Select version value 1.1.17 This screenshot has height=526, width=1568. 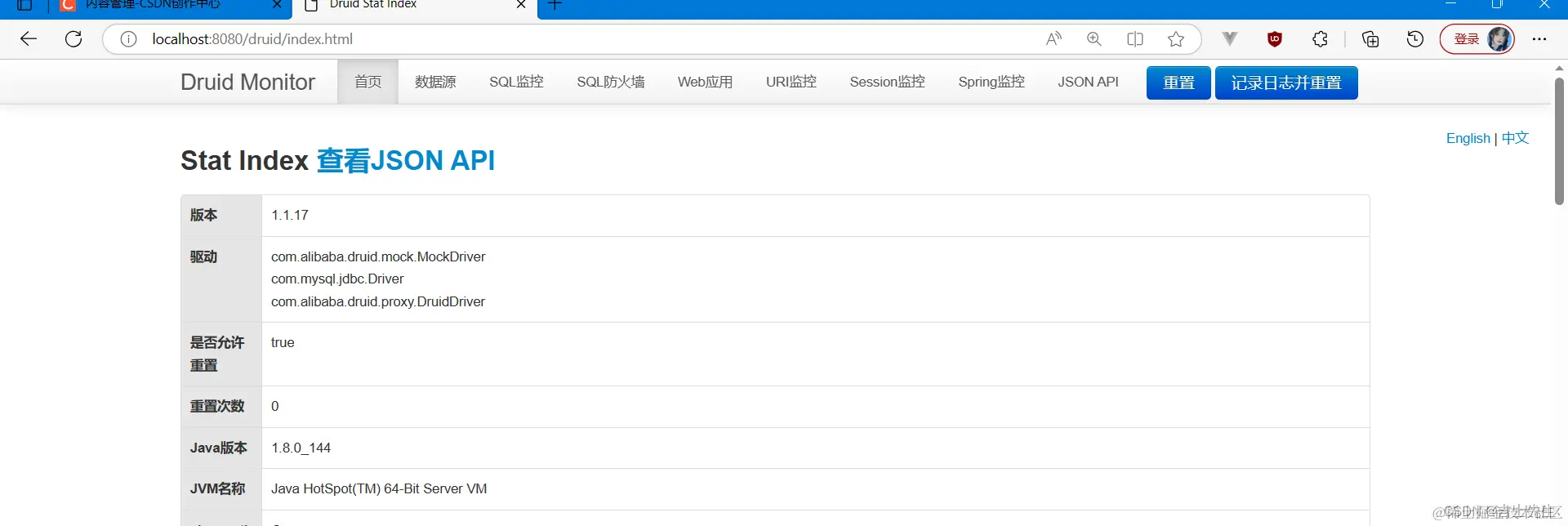tap(290, 215)
